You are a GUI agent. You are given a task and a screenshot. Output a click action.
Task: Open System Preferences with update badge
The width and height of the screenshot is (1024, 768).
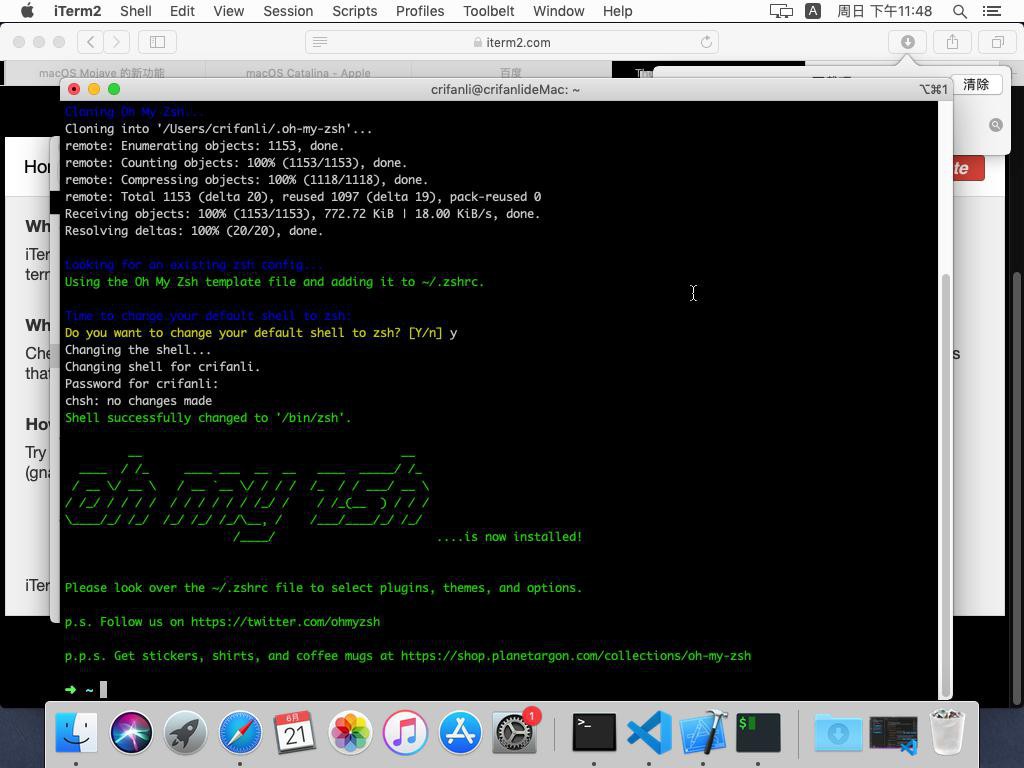click(x=515, y=732)
